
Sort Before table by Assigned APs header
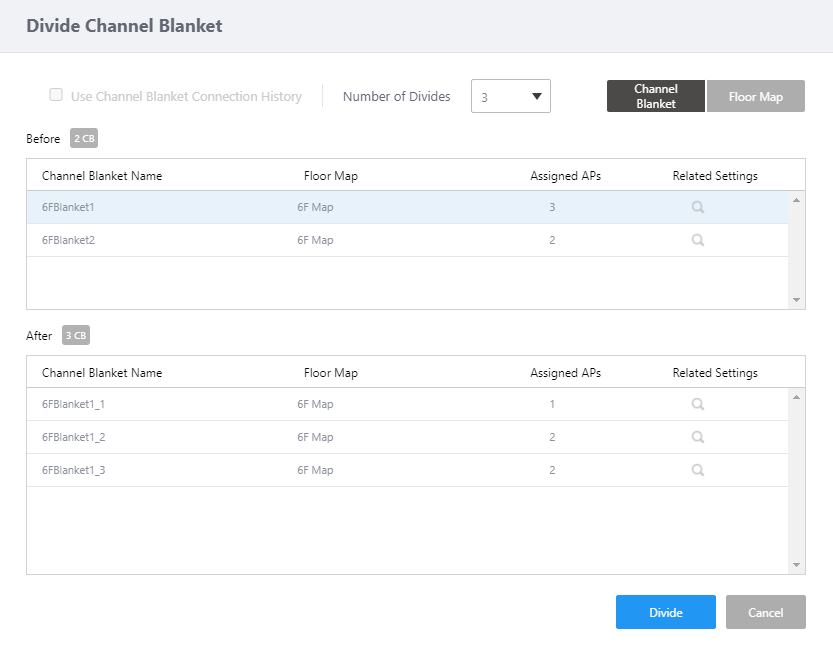coord(565,176)
